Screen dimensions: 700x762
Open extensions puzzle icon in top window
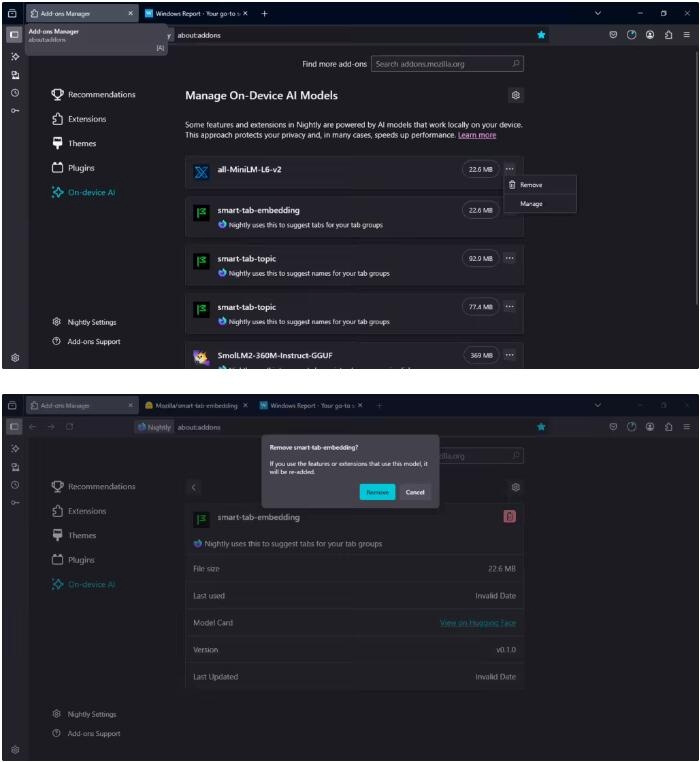point(668,35)
